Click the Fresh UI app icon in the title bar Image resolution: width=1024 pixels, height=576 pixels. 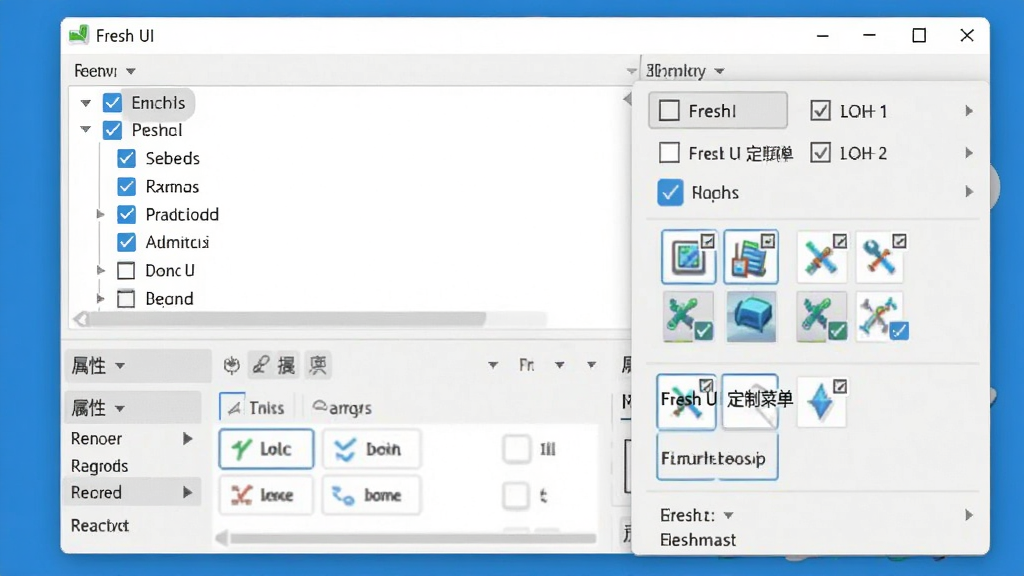pos(79,35)
